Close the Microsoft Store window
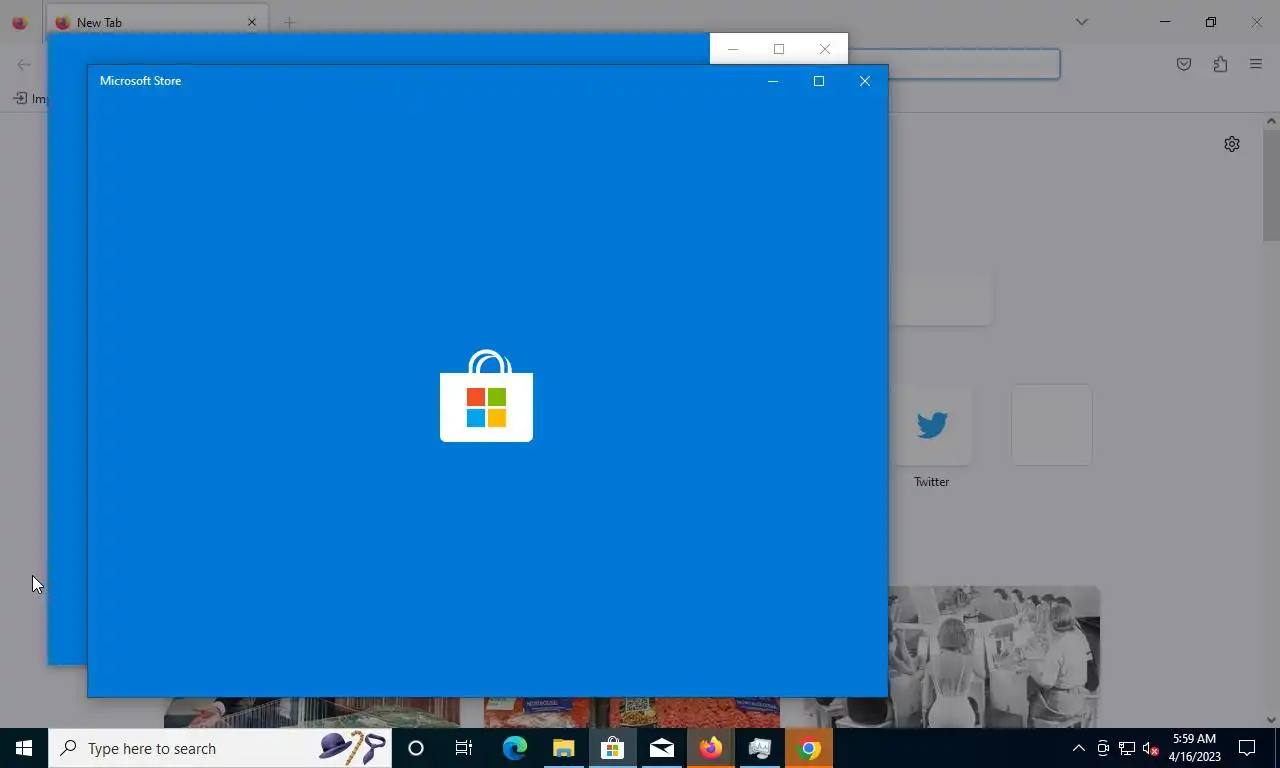The image size is (1280, 768). [x=865, y=81]
